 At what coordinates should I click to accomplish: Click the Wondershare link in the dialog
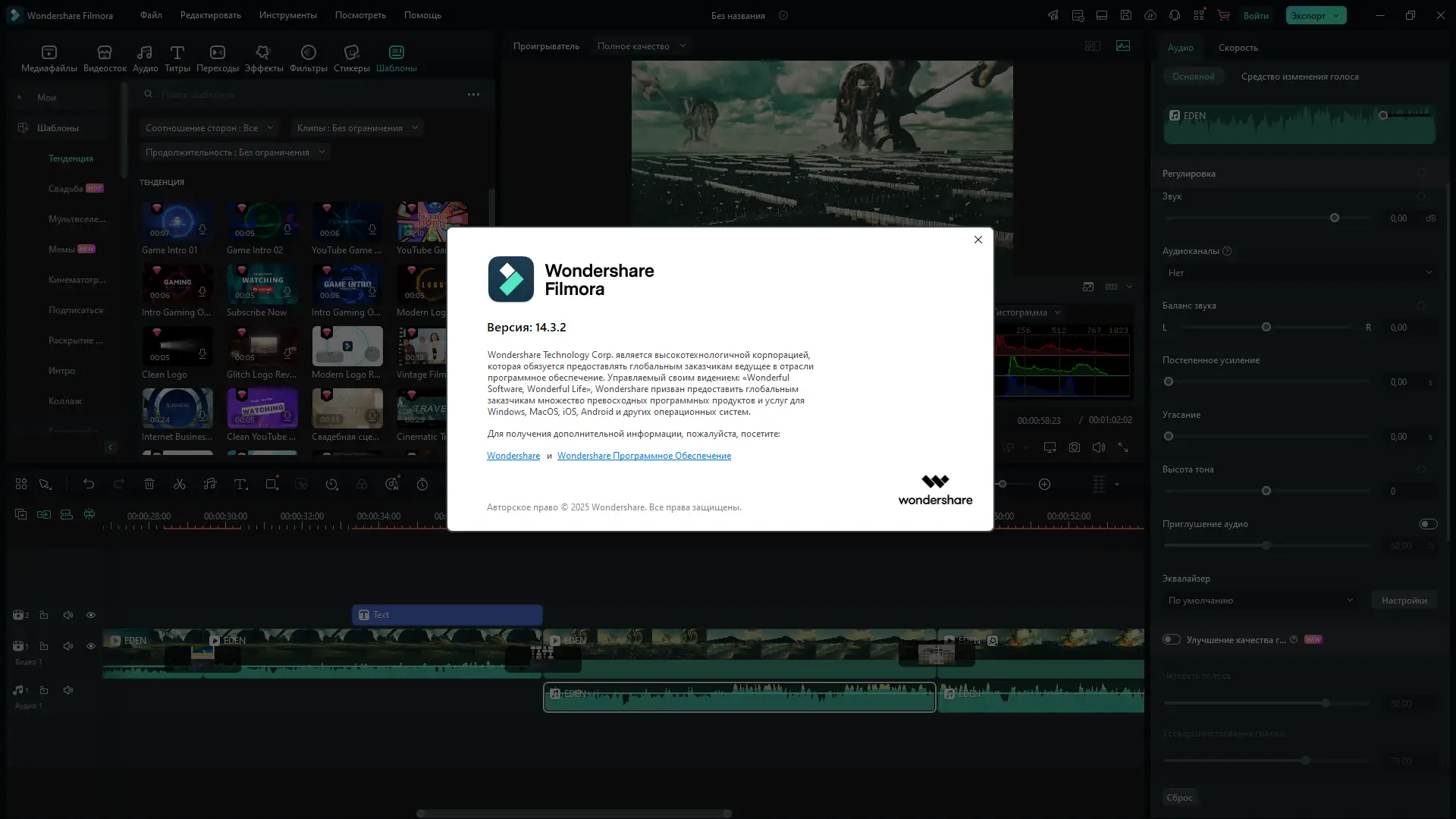click(513, 456)
